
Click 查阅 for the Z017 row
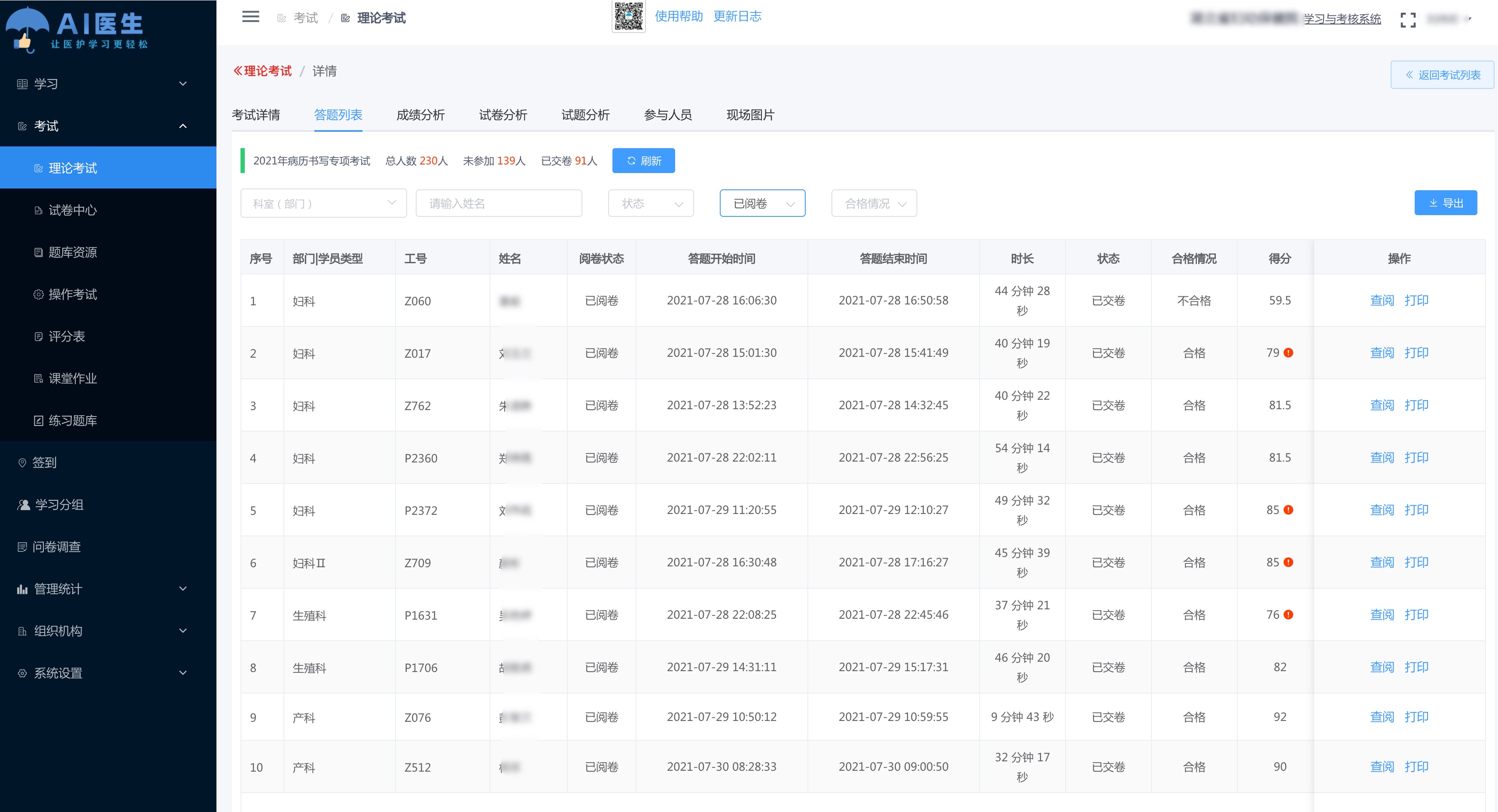click(1382, 353)
